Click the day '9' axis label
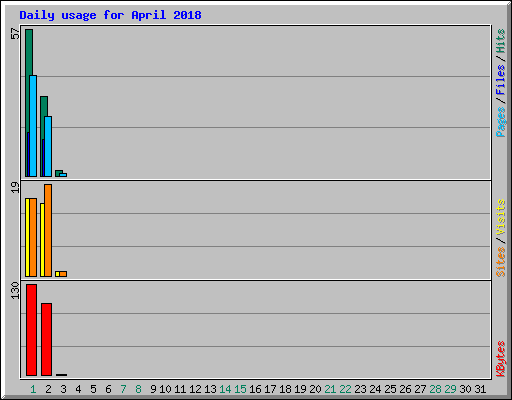512x400 pixels. tap(153, 389)
